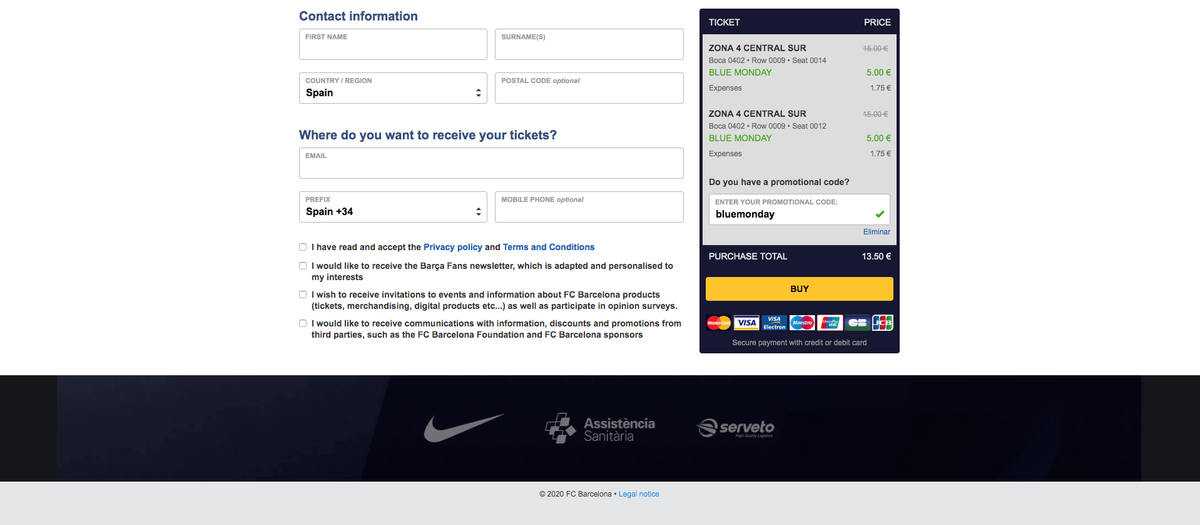Click the Assistència Sanitària sponsor logo
The height and width of the screenshot is (525, 1200).
(600, 429)
